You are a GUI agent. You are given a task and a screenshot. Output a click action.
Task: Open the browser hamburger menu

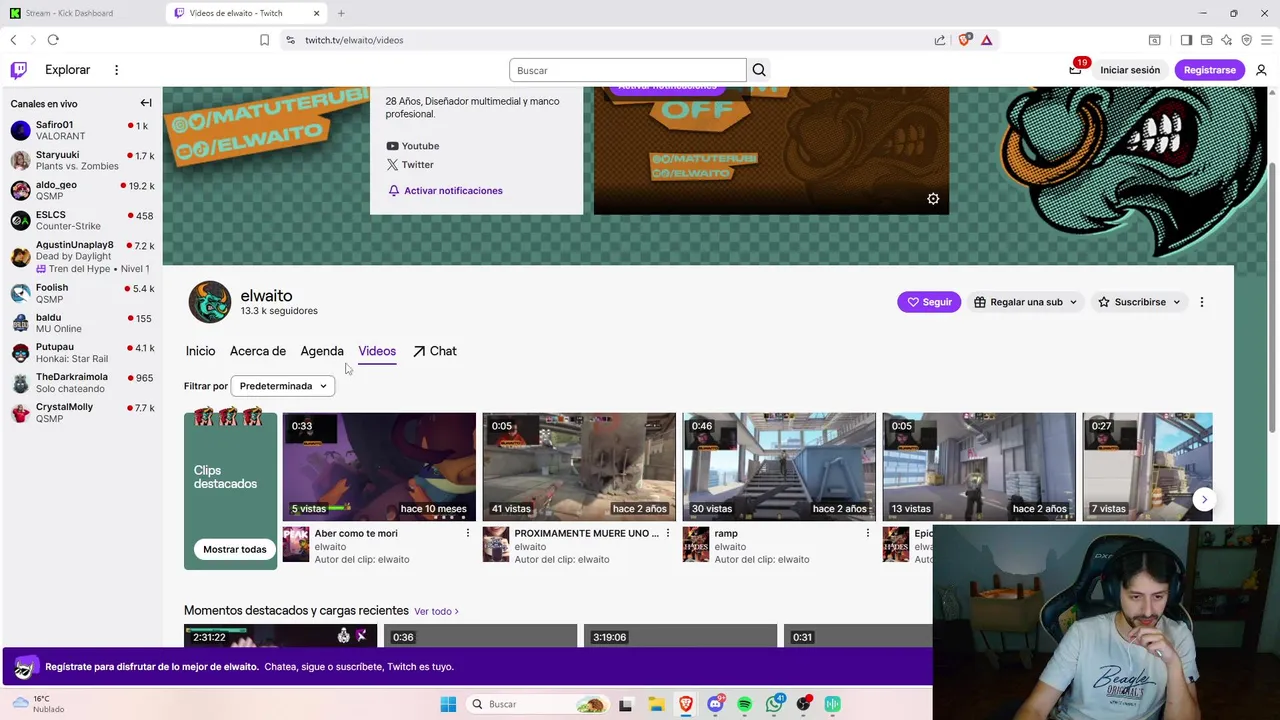coord(1267,40)
